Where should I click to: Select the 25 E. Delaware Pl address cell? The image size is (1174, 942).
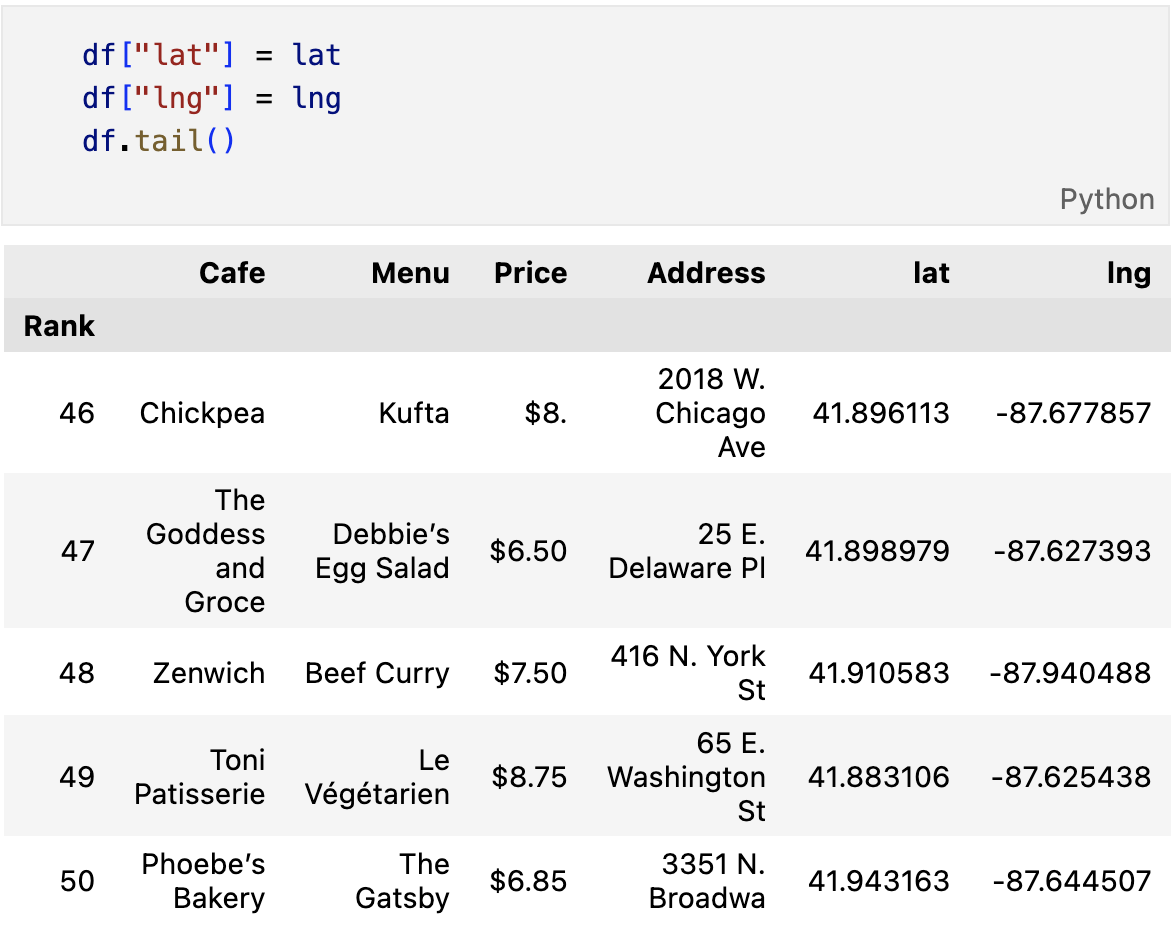687,551
